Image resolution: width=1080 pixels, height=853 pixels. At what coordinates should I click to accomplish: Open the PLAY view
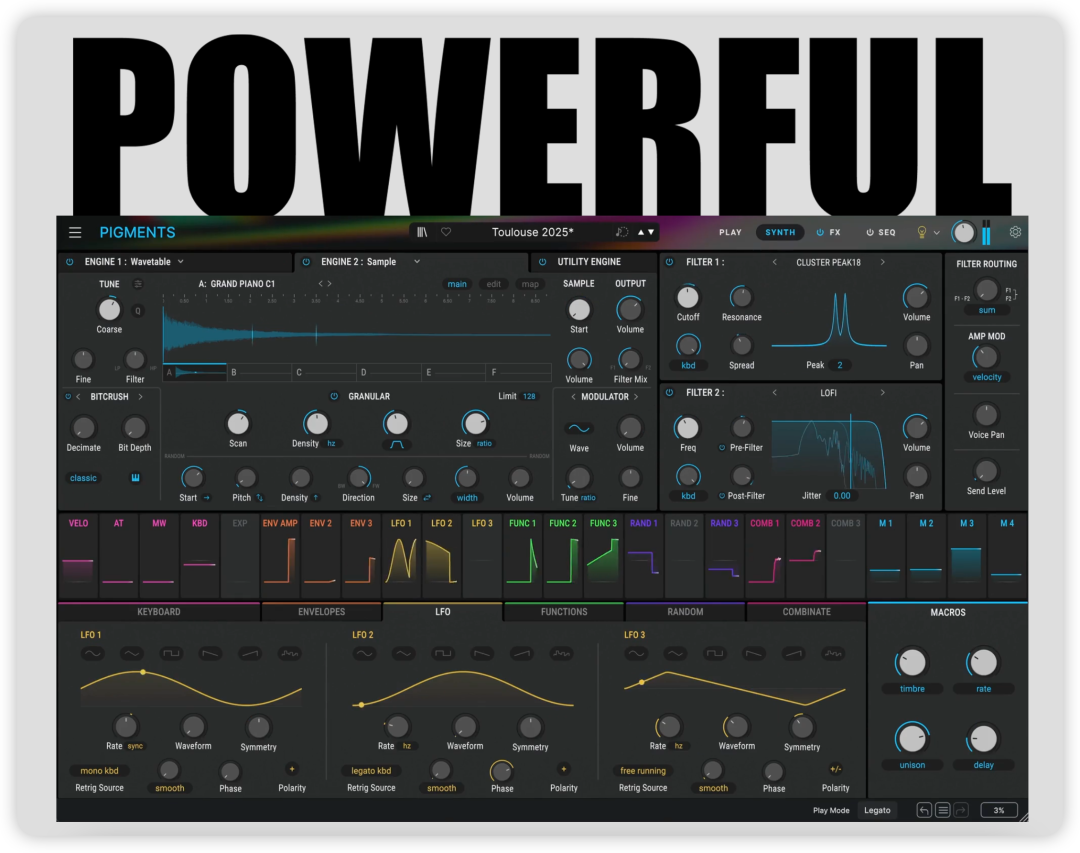(x=730, y=232)
